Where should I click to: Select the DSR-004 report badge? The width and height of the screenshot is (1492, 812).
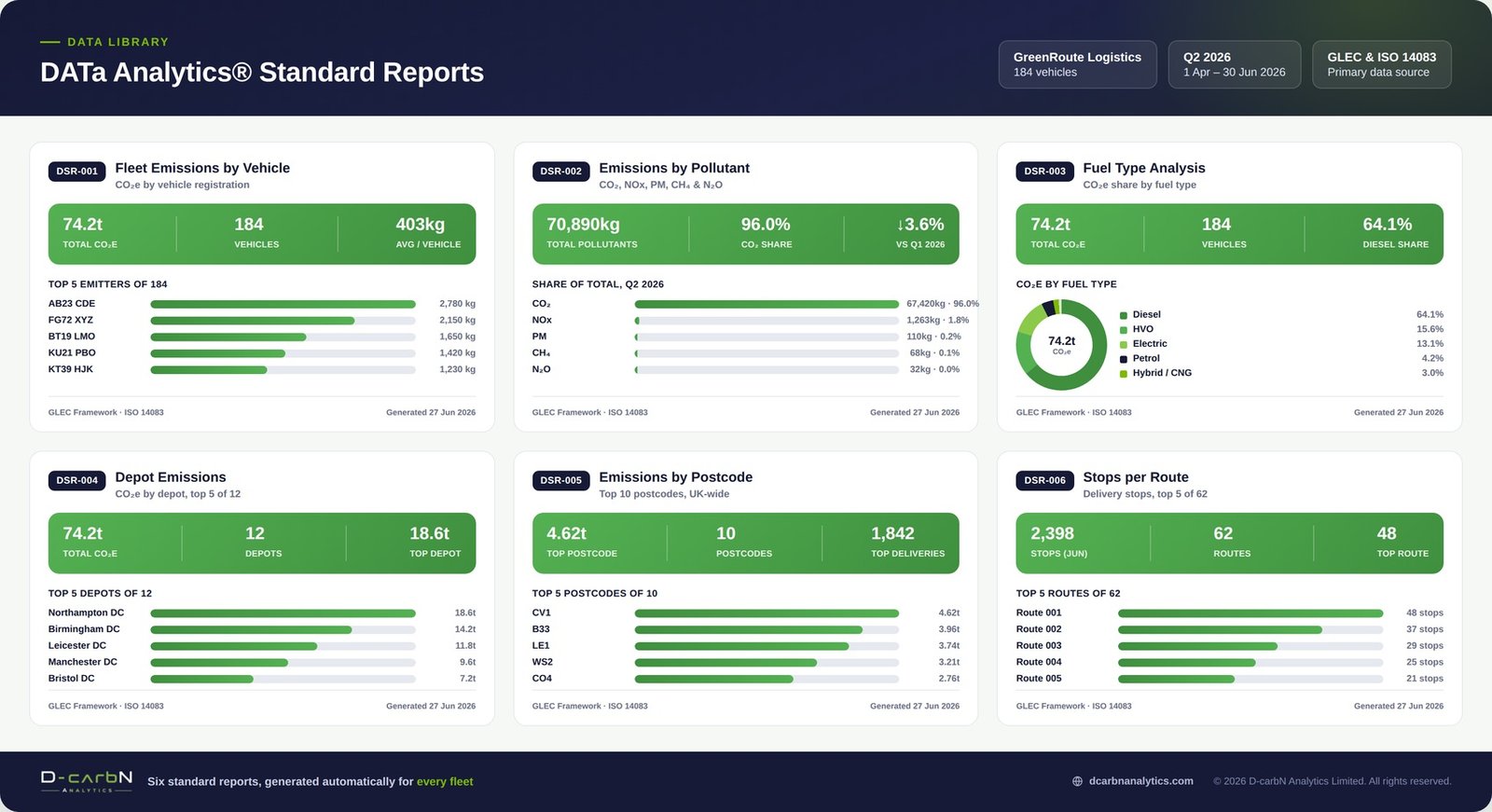point(76,481)
